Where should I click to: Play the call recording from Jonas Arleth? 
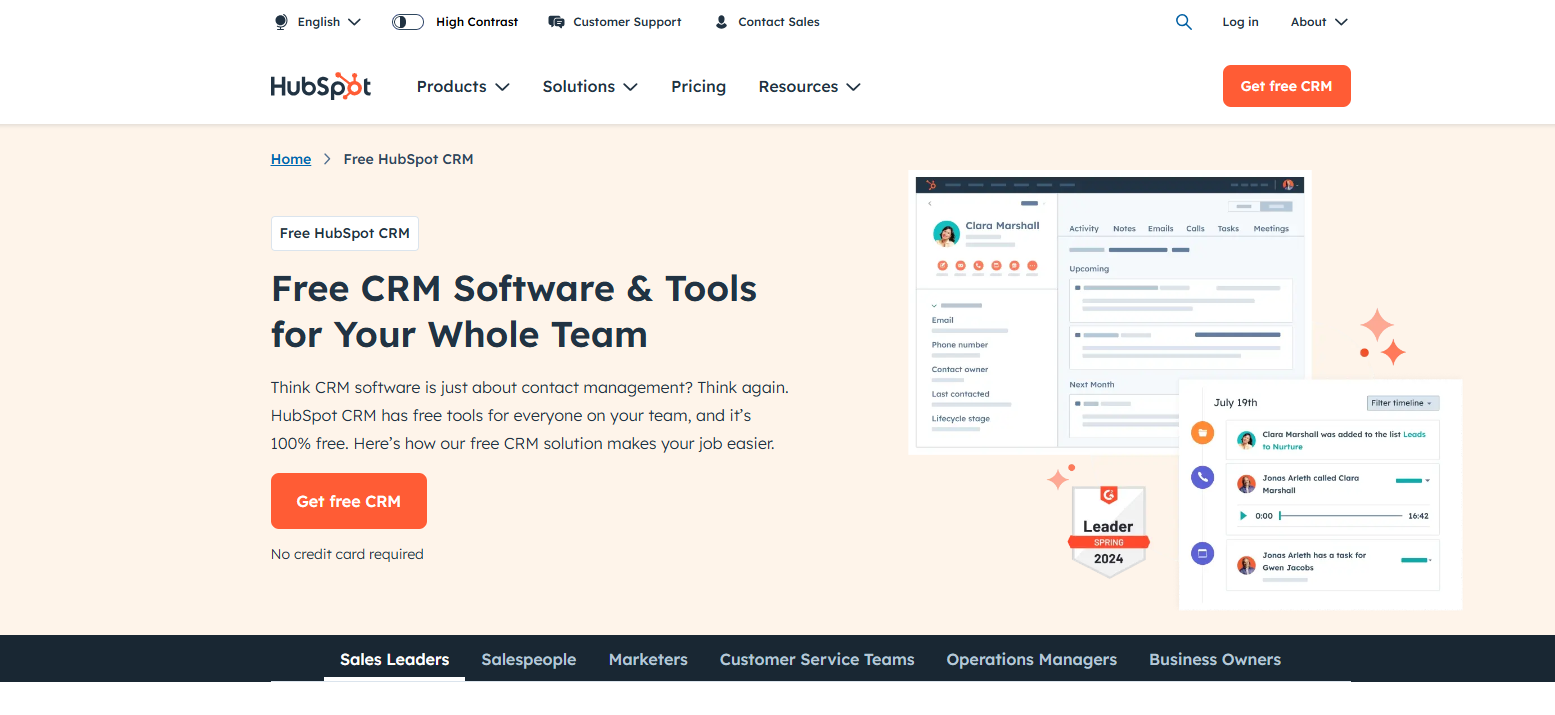pyautogui.click(x=1243, y=515)
